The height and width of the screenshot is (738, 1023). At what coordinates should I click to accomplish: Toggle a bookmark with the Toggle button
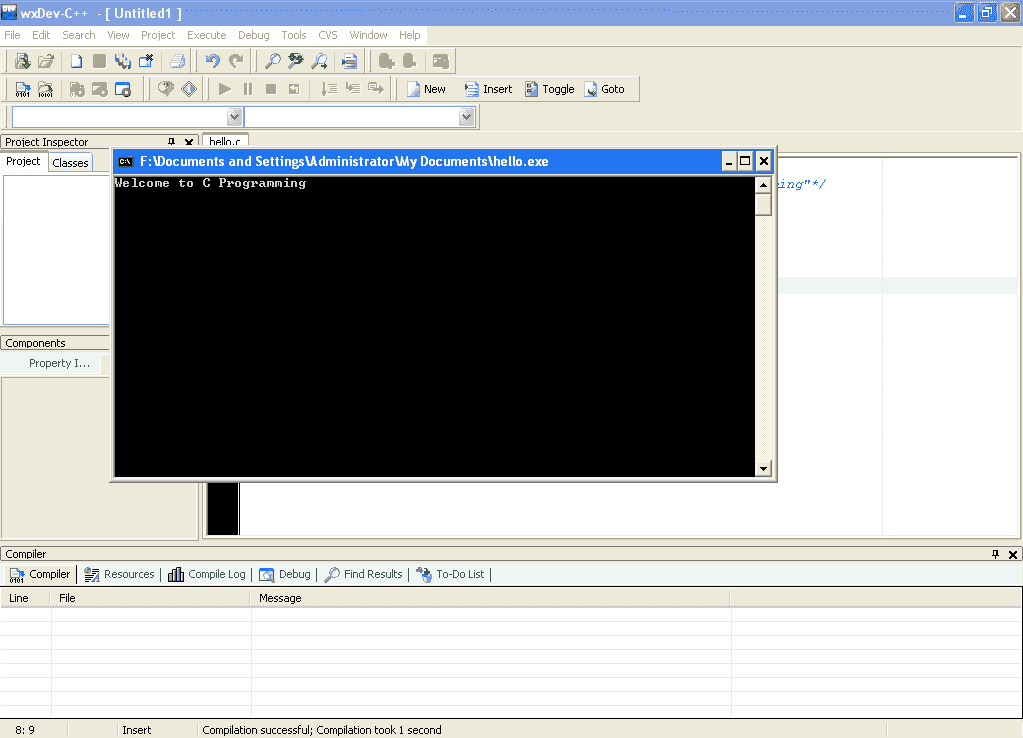549,88
